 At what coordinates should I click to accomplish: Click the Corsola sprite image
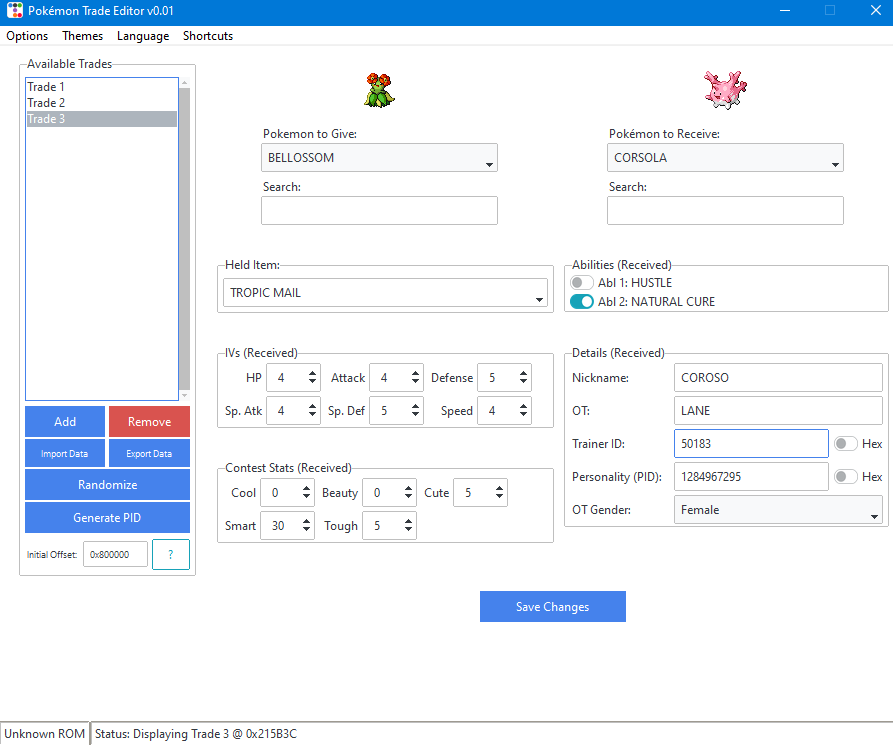click(725, 90)
